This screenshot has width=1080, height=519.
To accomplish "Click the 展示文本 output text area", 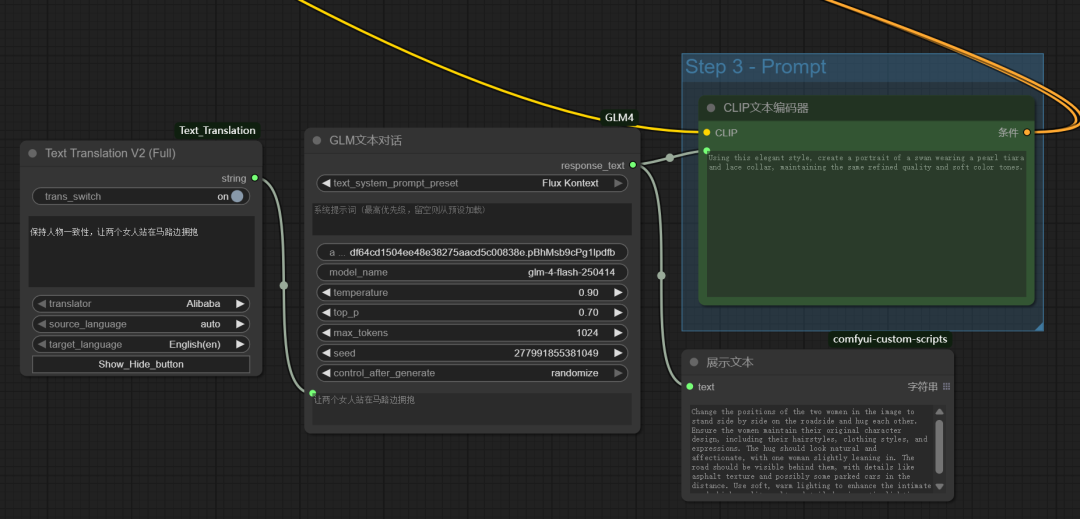I will coord(811,449).
